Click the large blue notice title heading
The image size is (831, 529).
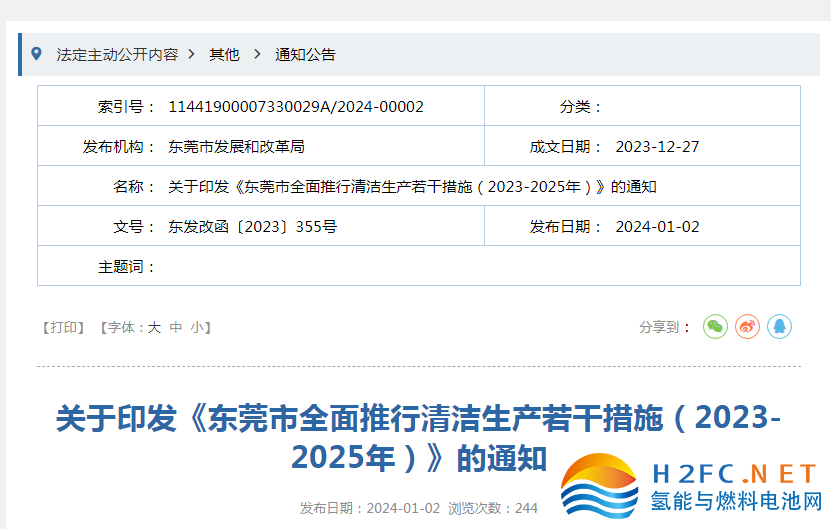[418, 437]
